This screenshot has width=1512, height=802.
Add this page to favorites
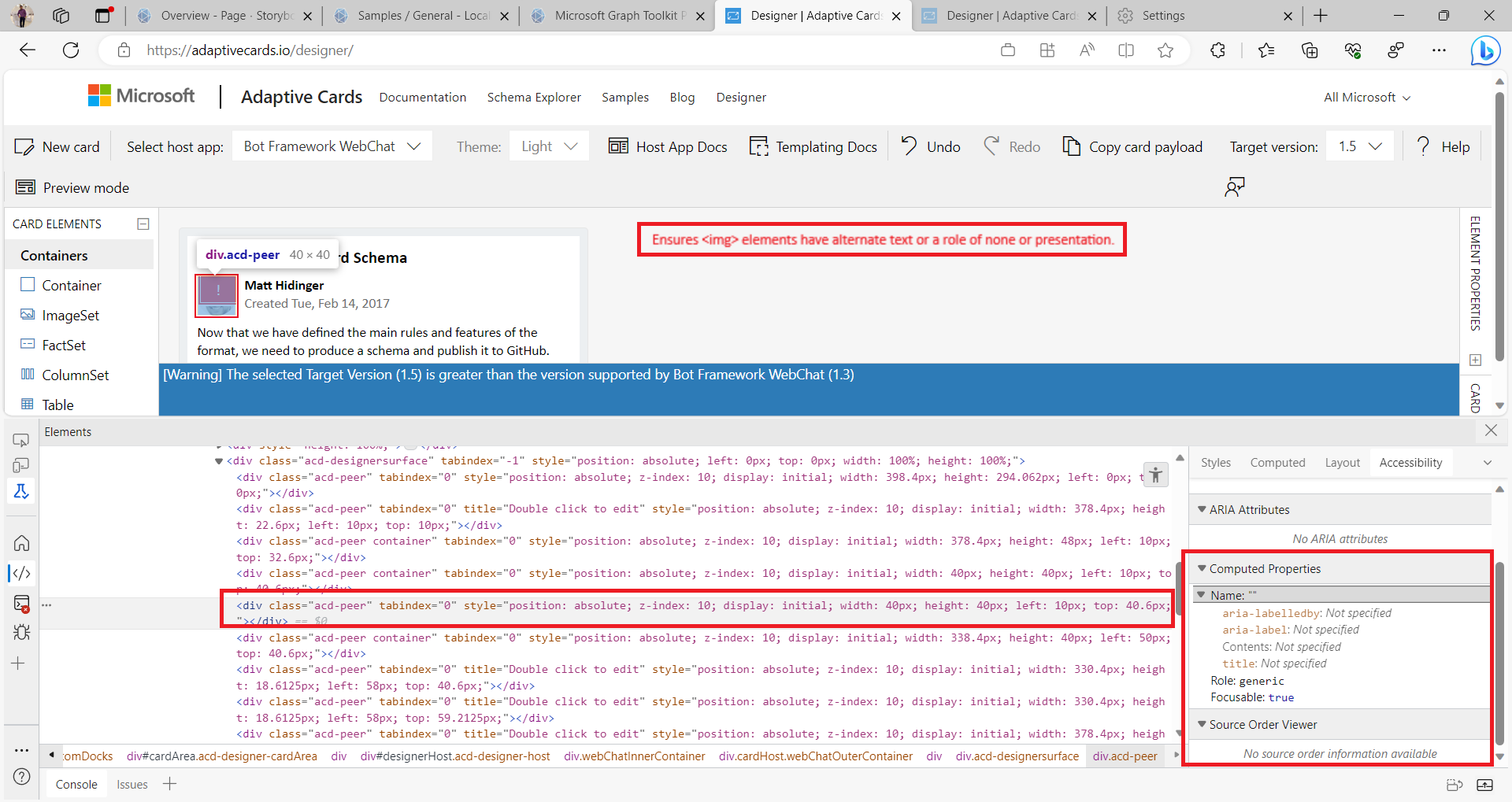[1165, 50]
